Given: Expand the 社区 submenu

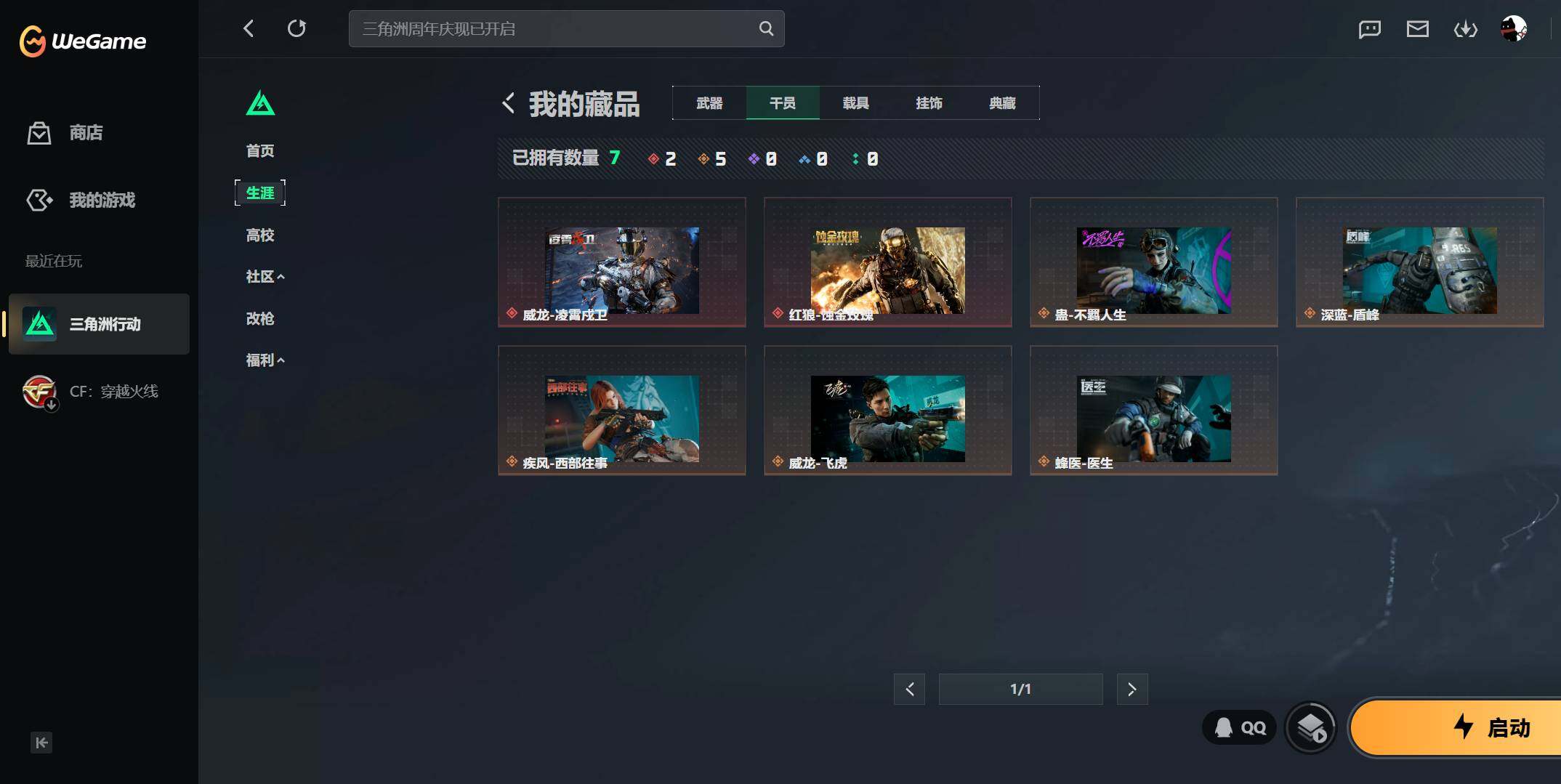Looking at the screenshot, I should point(265,276).
